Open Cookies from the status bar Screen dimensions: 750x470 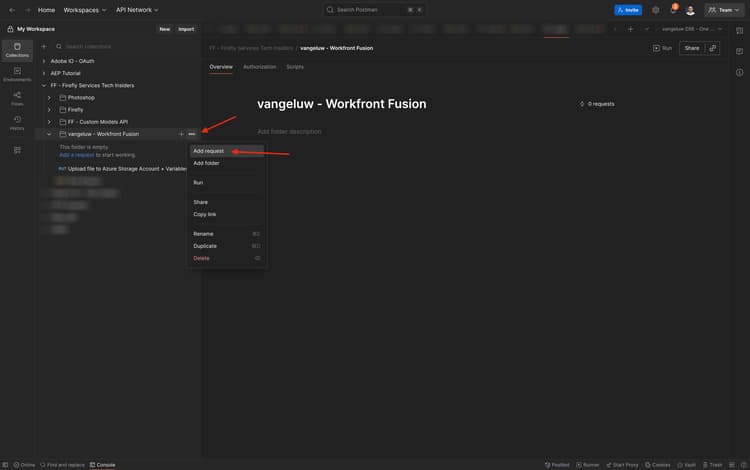coord(658,465)
